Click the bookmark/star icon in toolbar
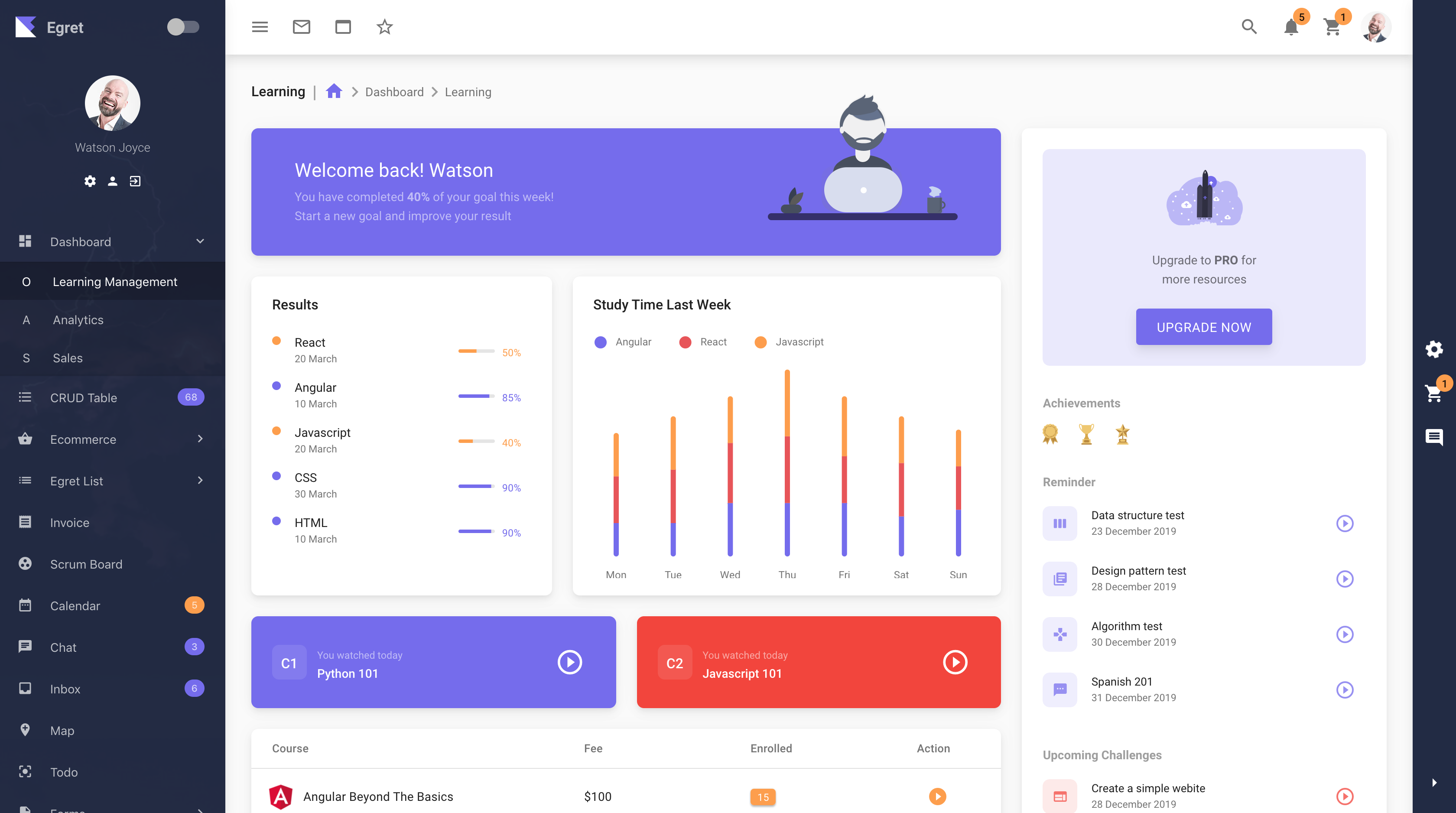The height and width of the screenshot is (813, 1456). pyautogui.click(x=384, y=27)
